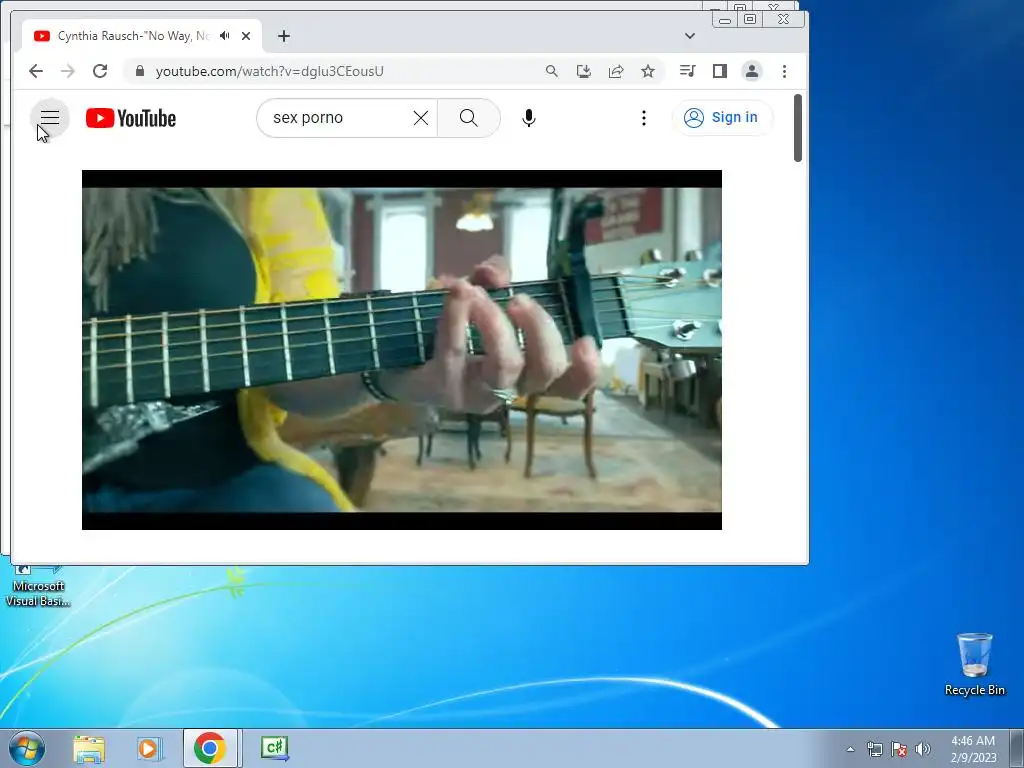Clear the search query with X
This screenshot has height=768, width=1024.
[421, 118]
